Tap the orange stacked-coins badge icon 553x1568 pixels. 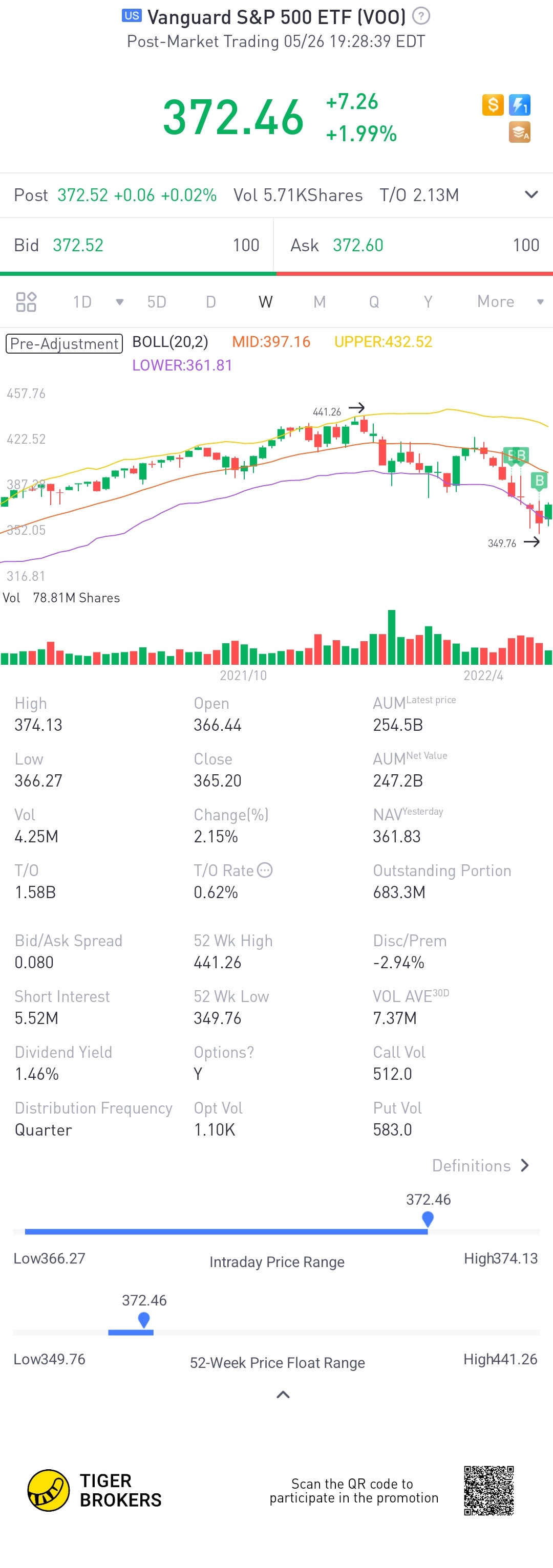(520, 132)
